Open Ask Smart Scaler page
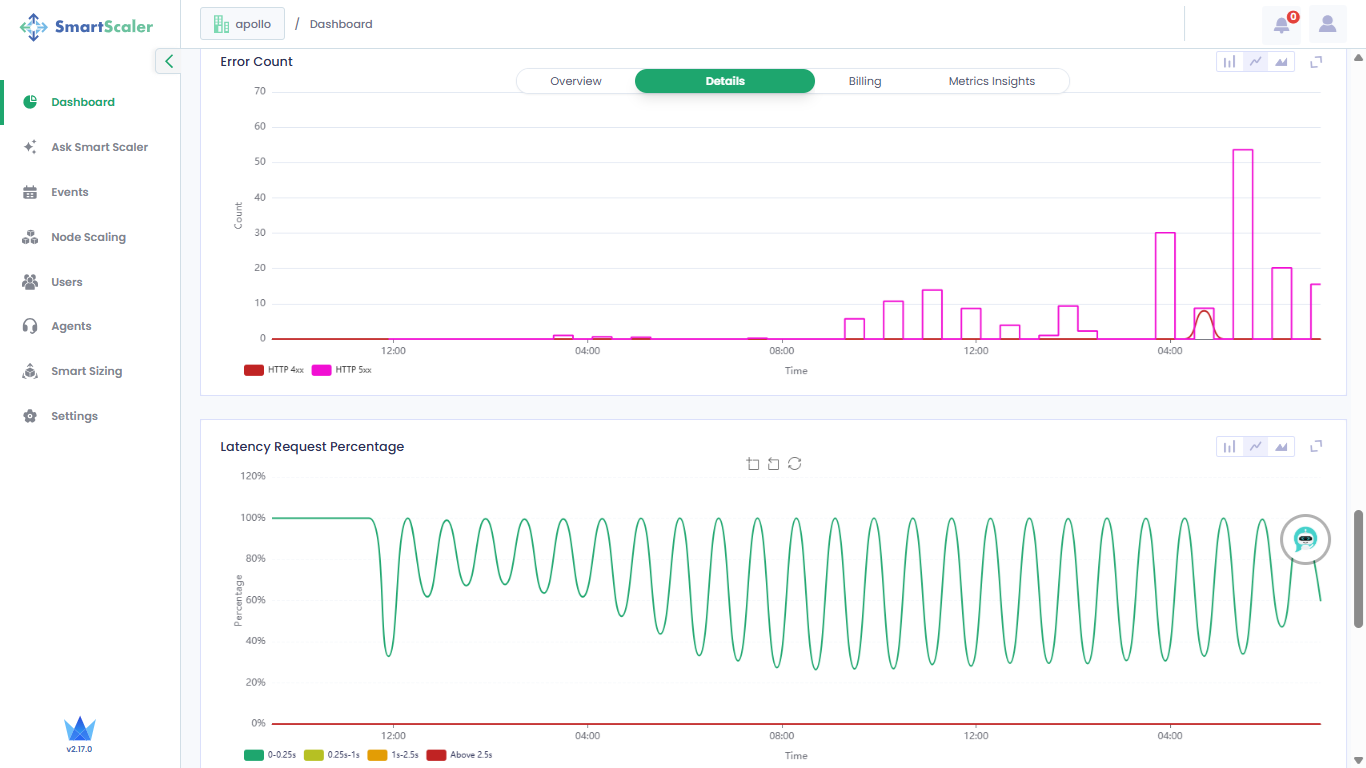 99,147
